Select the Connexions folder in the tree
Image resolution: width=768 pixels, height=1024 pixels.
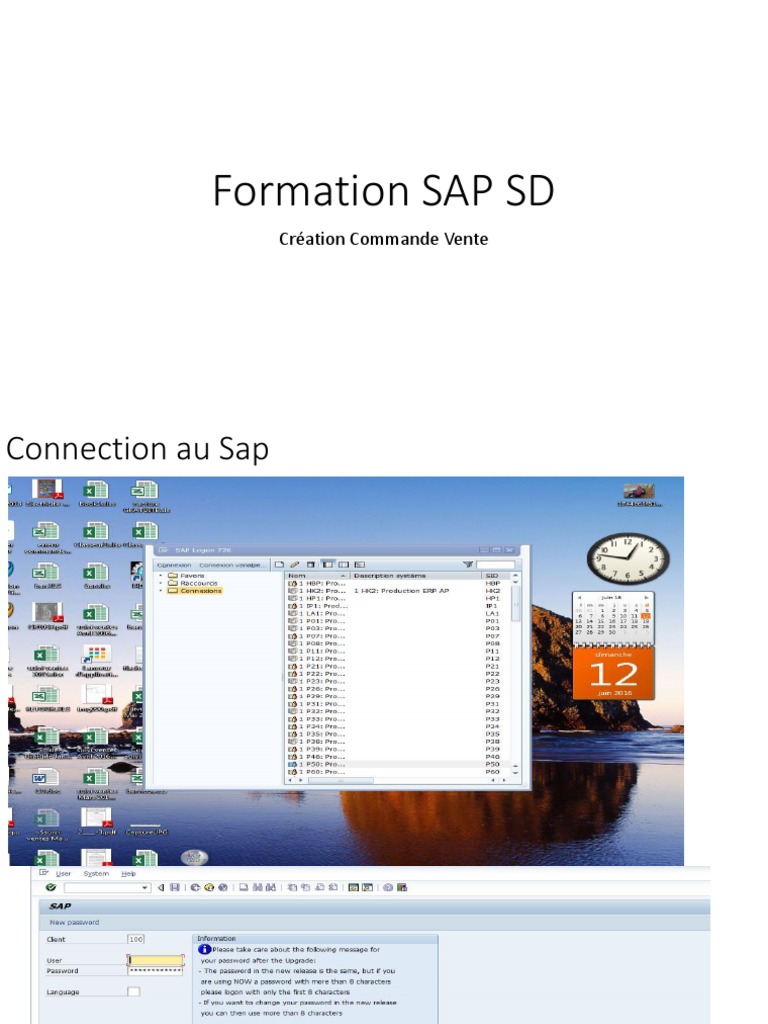pos(201,590)
